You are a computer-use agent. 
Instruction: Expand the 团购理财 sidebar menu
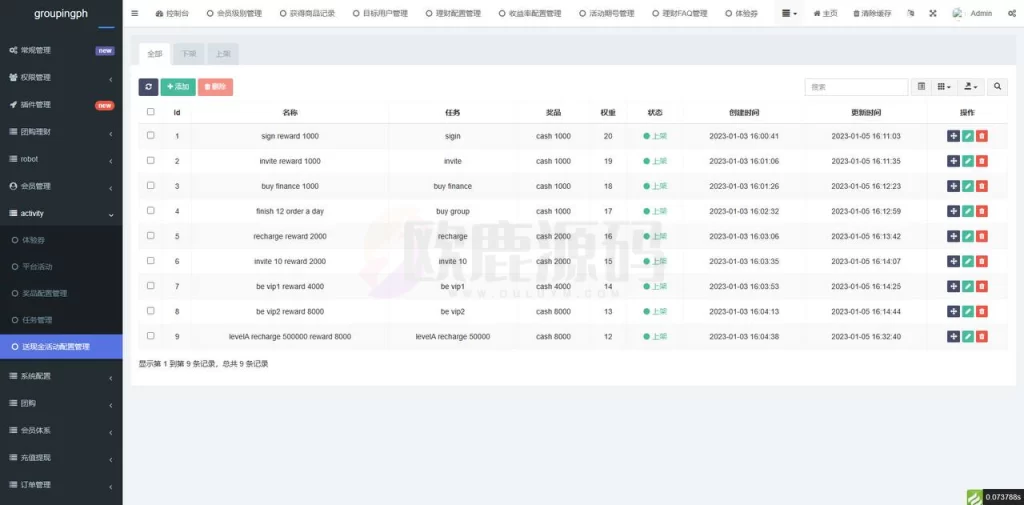point(61,132)
